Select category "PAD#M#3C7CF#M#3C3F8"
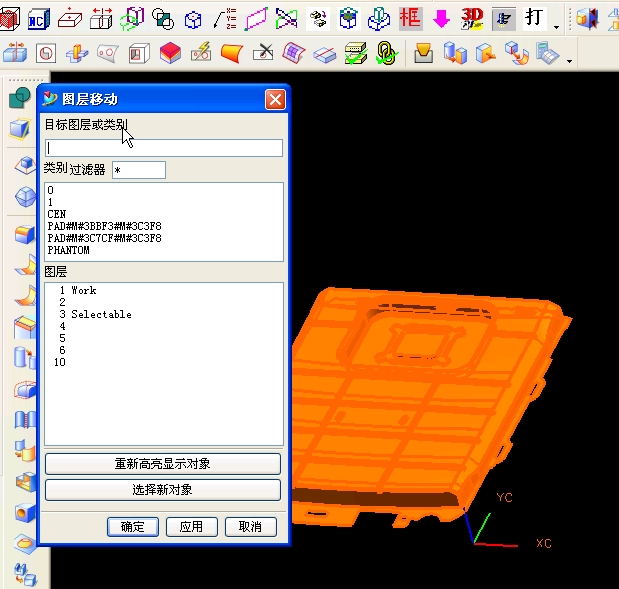The image size is (619, 589). tap(164, 238)
